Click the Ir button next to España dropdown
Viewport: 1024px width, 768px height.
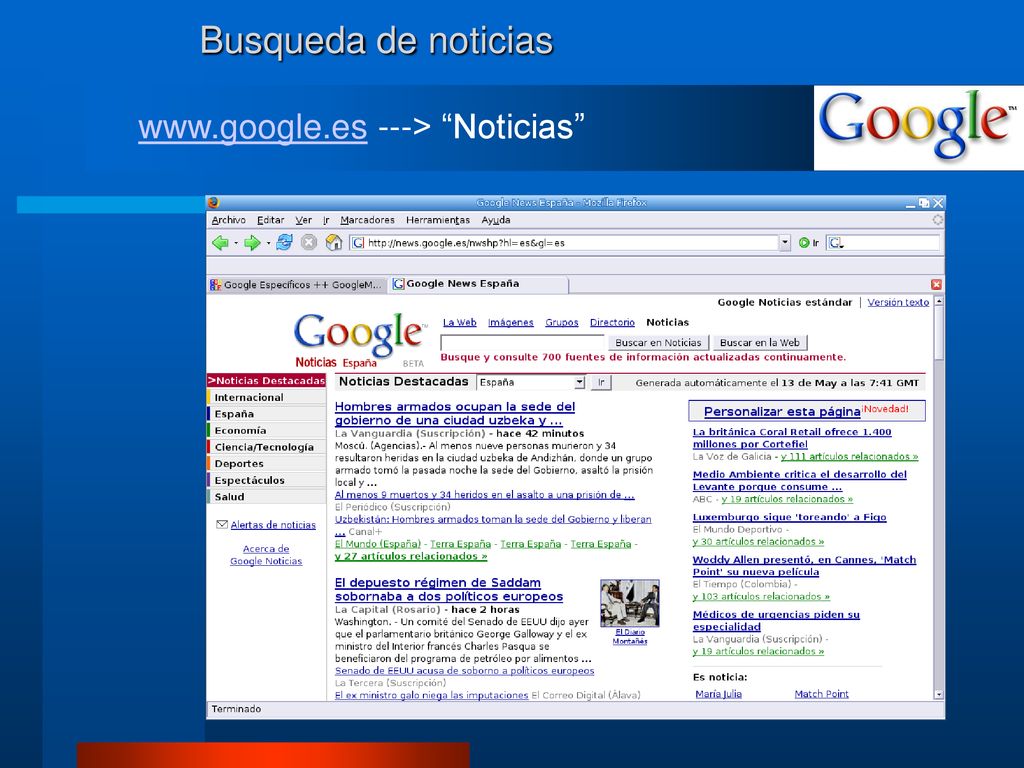601,383
